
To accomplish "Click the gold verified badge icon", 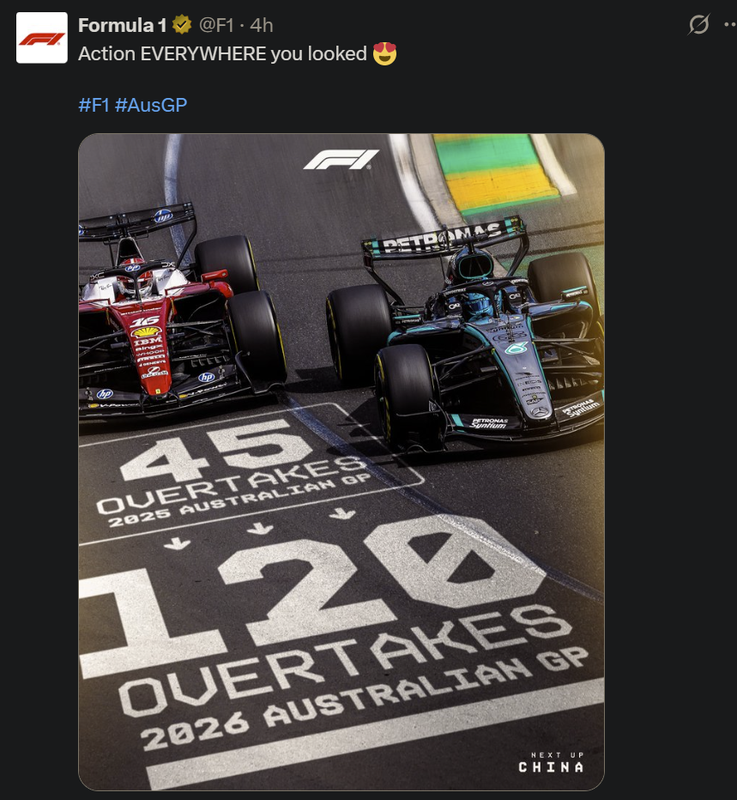I will (x=182, y=25).
